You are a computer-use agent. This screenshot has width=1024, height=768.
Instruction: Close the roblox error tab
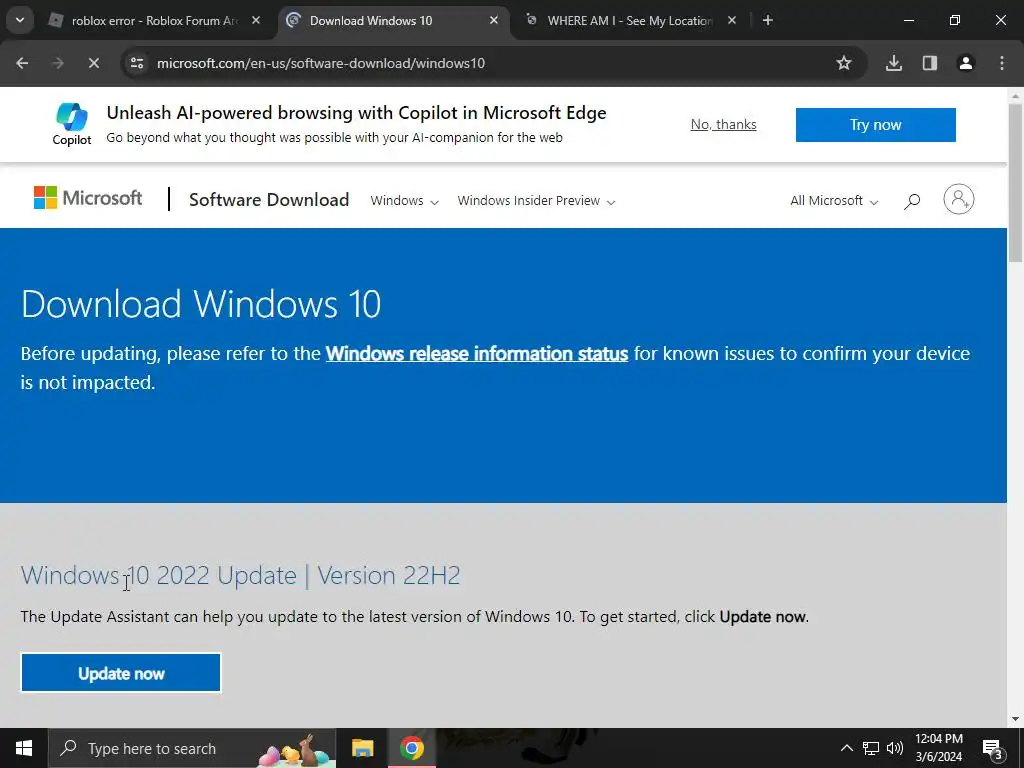256,20
